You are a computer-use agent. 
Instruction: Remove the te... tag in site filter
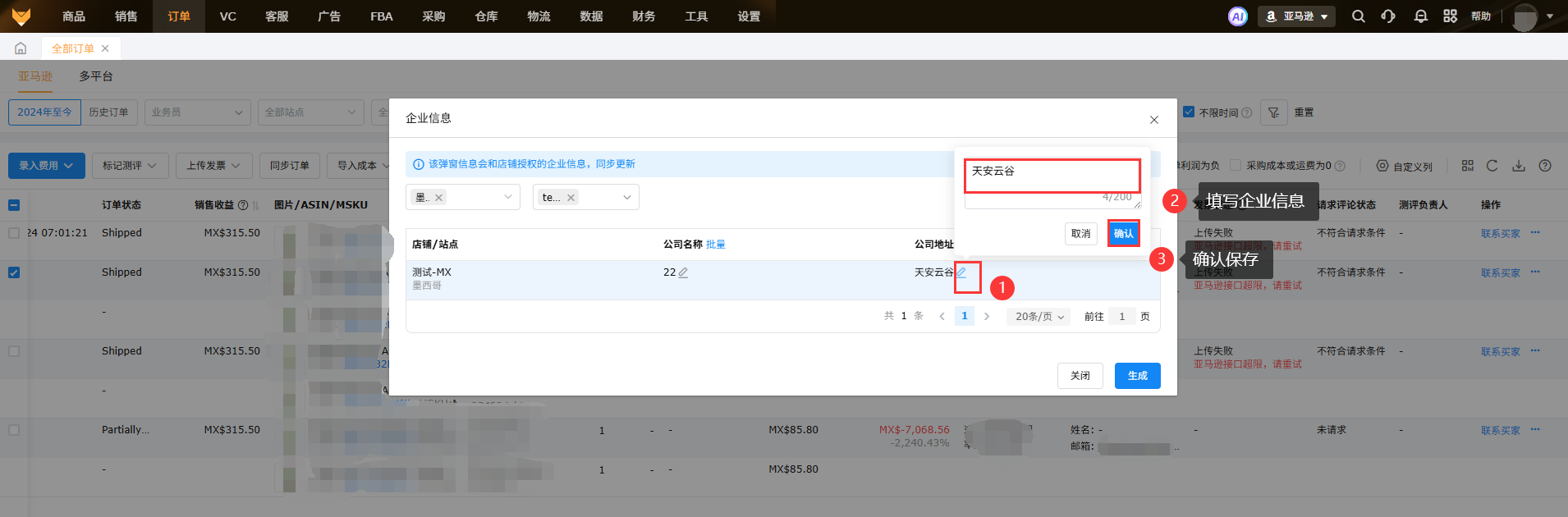coord(571,198)
